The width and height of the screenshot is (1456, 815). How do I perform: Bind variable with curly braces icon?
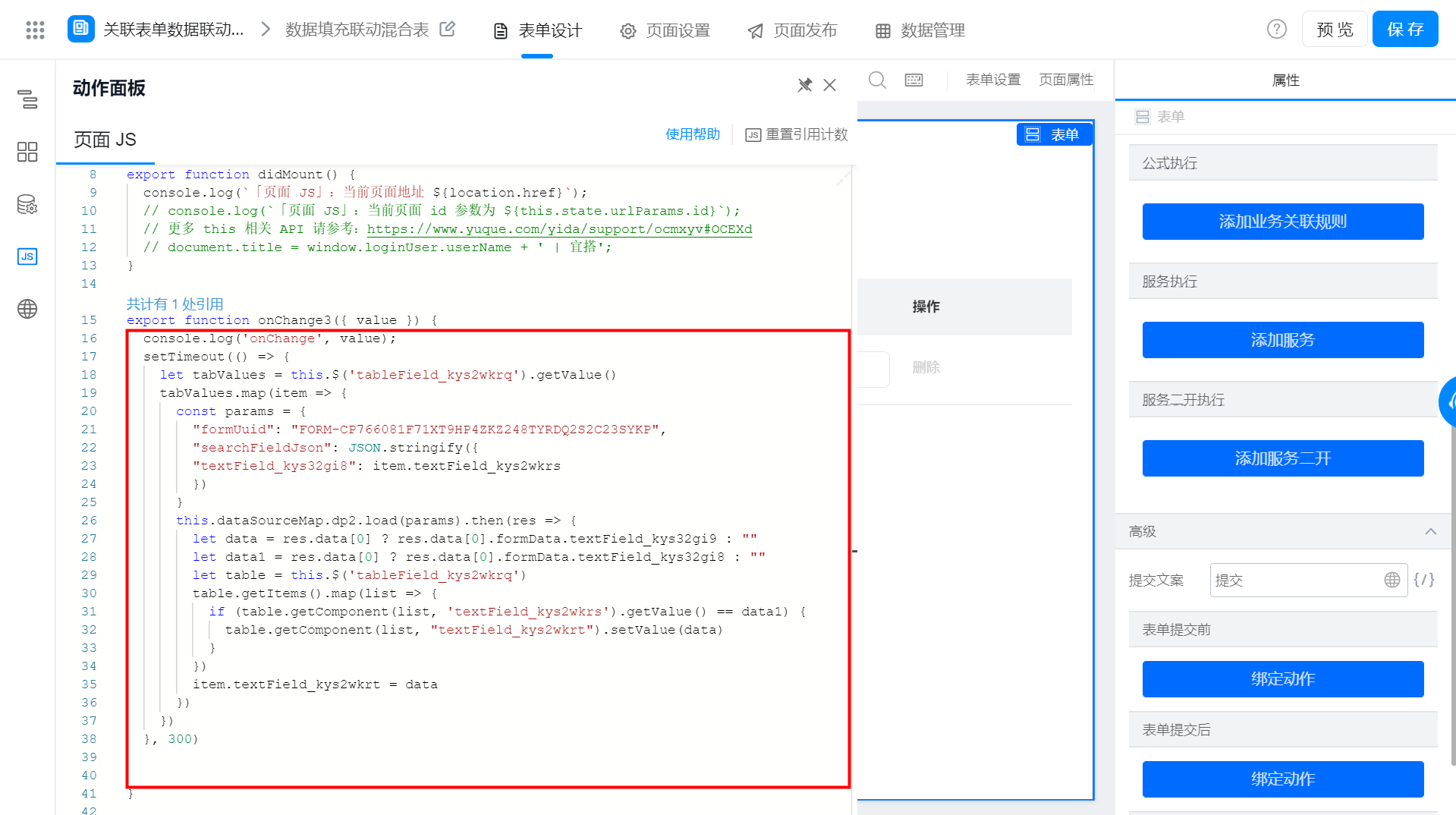pyautogui.click(x=1424, y=580)
